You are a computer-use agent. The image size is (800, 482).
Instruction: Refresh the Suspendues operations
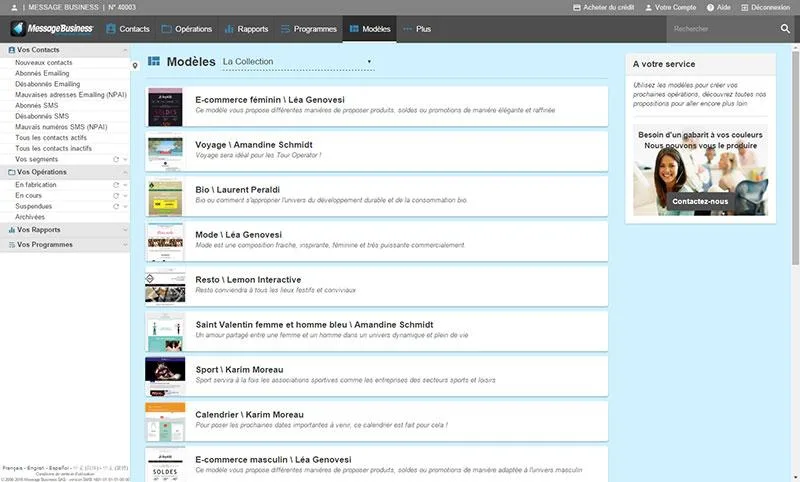(x=116, y=207)
